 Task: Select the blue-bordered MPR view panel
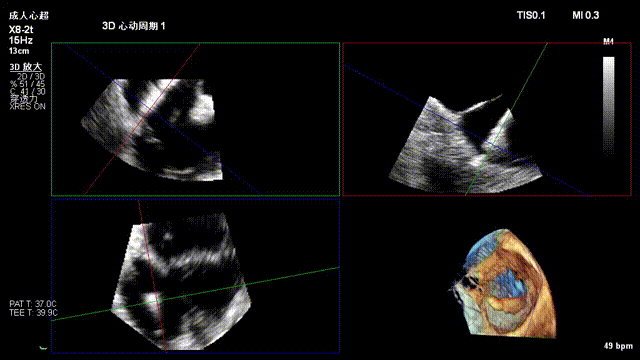pos(196,276)
